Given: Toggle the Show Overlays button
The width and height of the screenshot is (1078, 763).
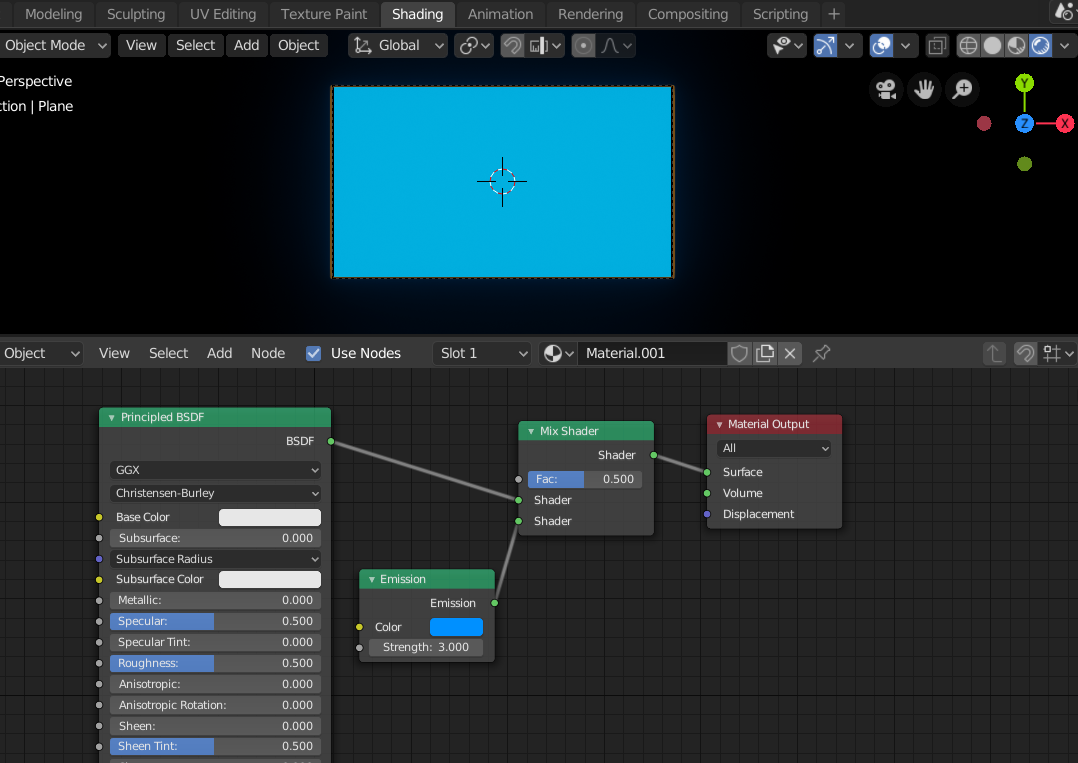Looking at the screenshot, I should [x=881, y=45].
